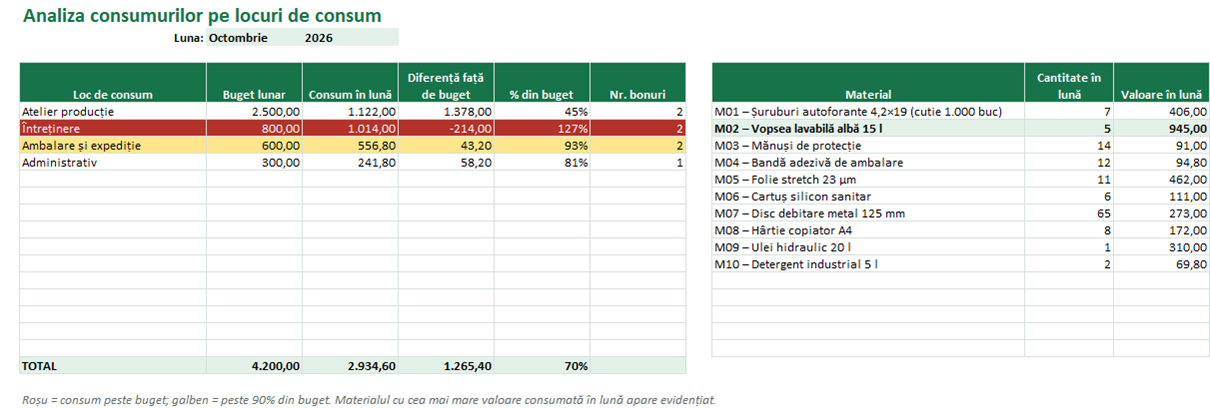Select highlighted 'M02 – Vopsea lavabilă albă 15 l'

pyautogui.click(x=868, y=129)
